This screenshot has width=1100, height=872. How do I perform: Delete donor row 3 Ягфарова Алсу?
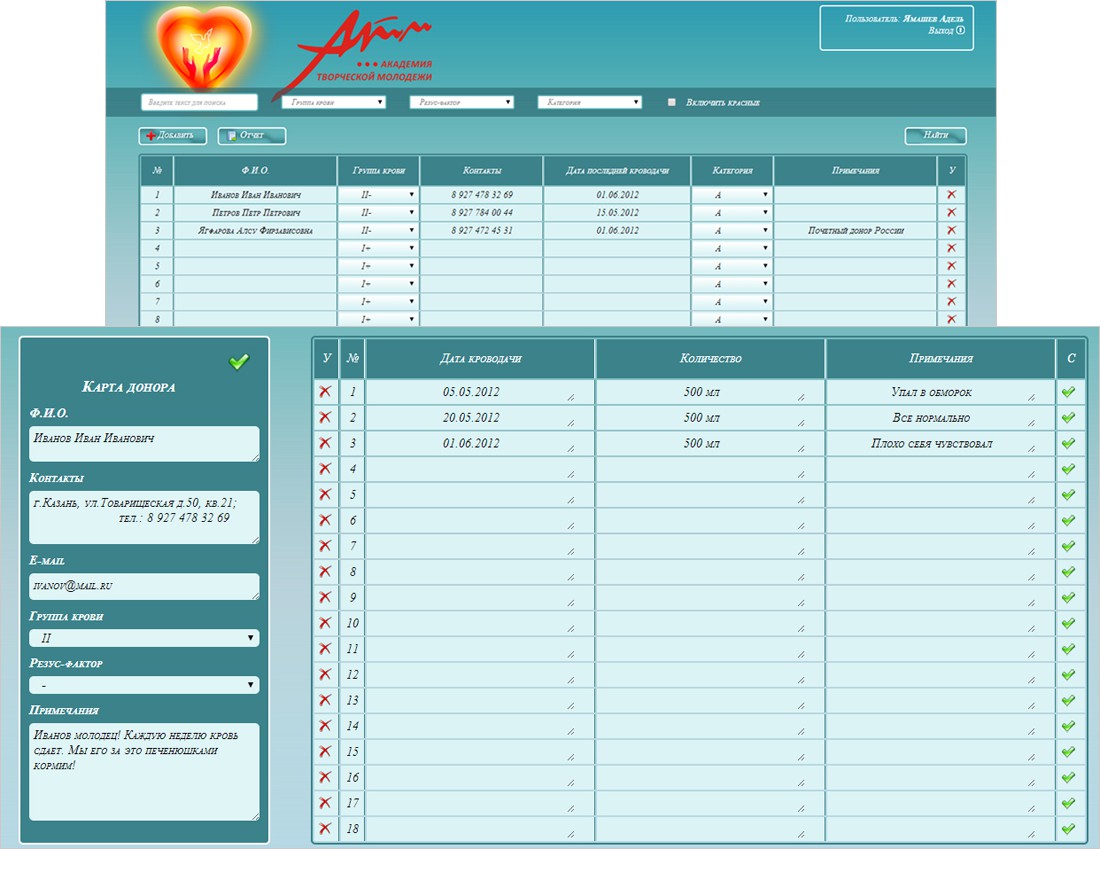[x=951, y=230]
